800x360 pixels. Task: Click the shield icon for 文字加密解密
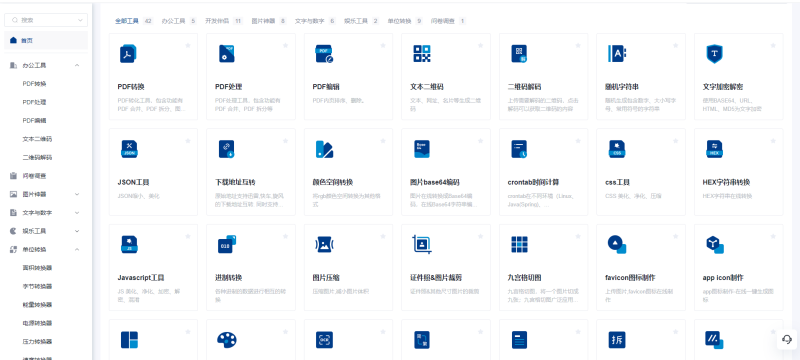(714, 54)
